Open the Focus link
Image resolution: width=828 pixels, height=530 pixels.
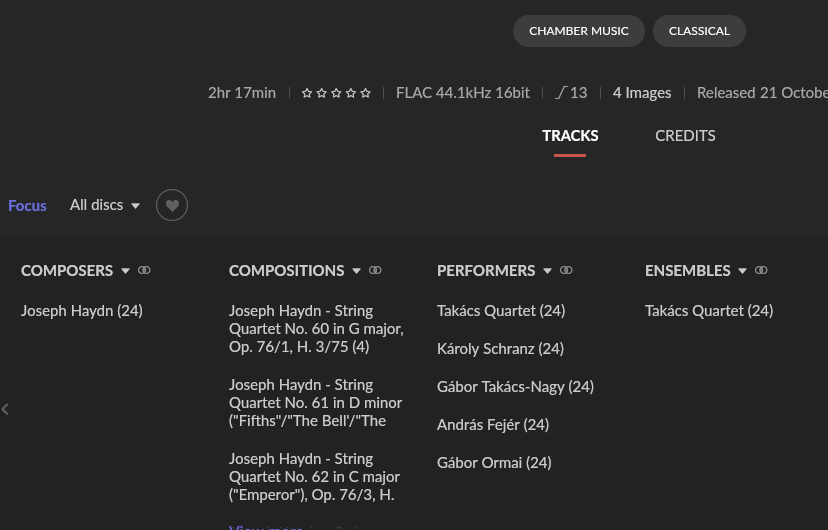tap(27, 205)
